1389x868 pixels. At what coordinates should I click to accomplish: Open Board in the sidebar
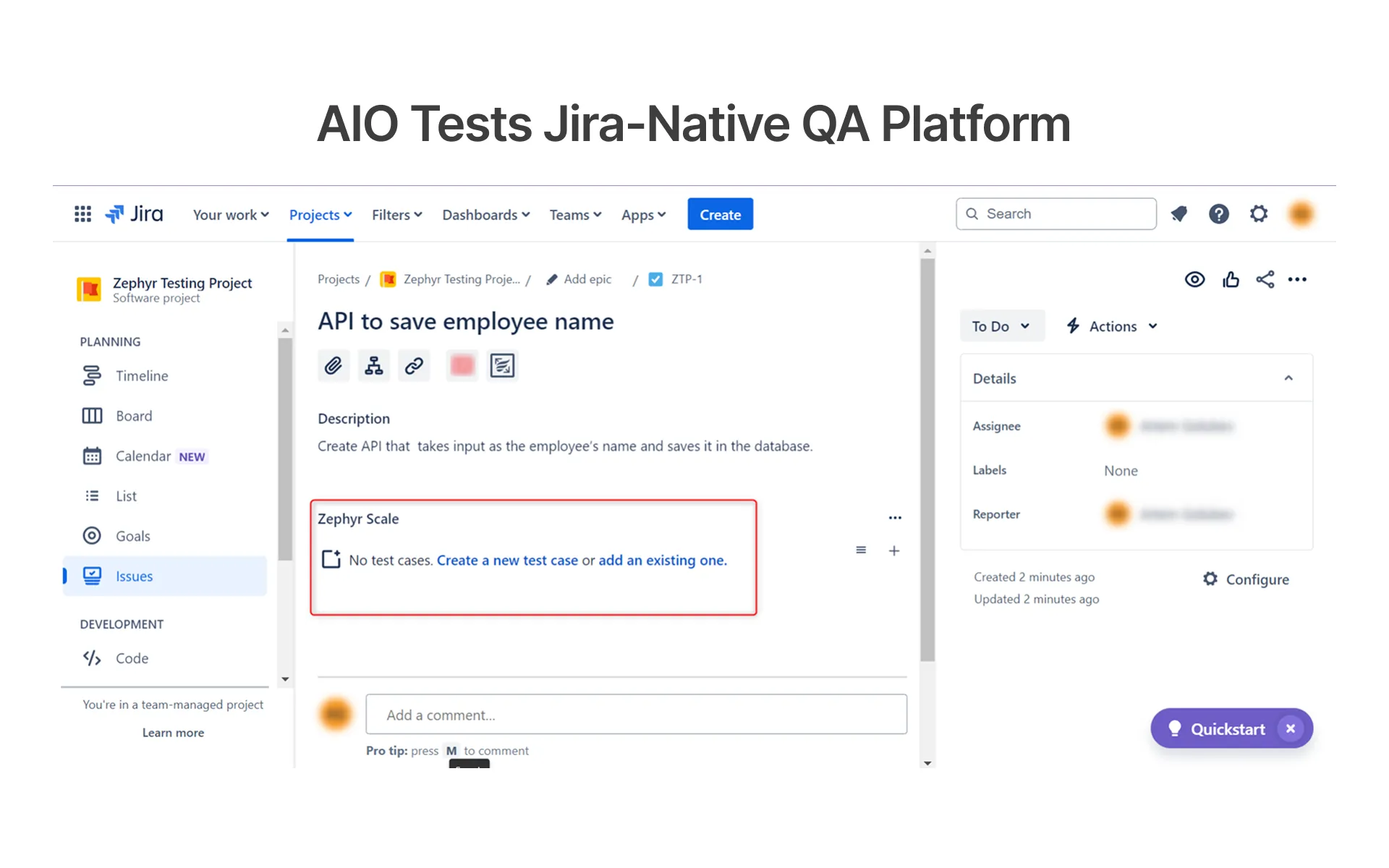(165, 416)
